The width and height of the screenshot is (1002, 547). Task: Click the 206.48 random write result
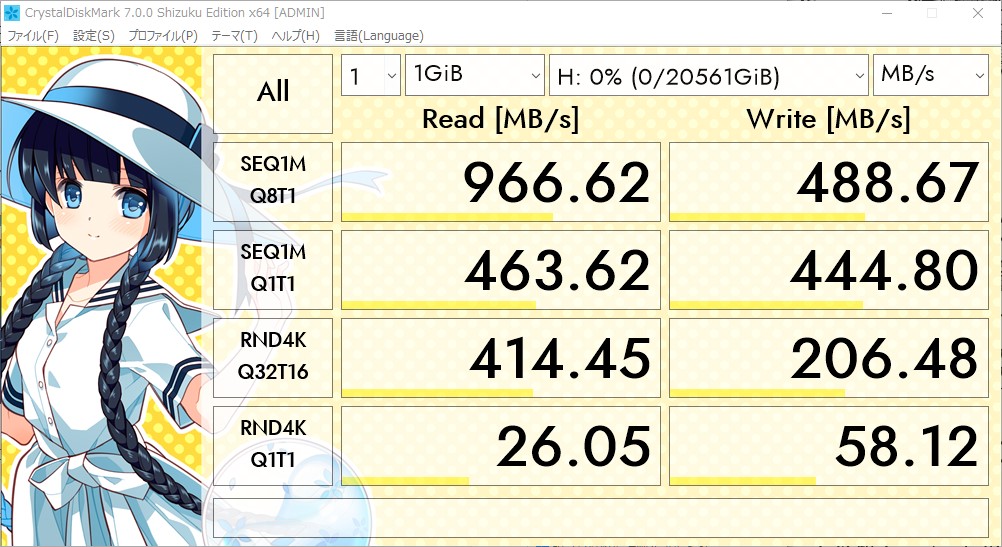tap(829, 358)
